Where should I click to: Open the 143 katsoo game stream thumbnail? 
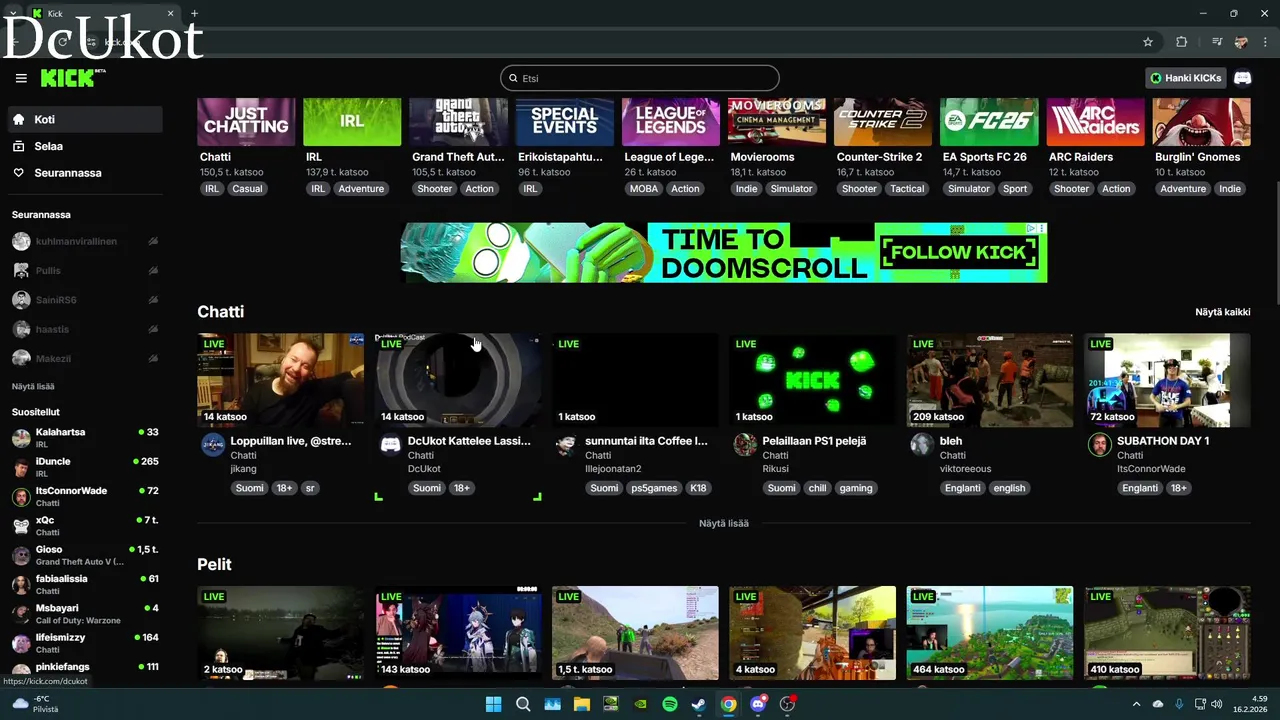(x=459, y=633)
